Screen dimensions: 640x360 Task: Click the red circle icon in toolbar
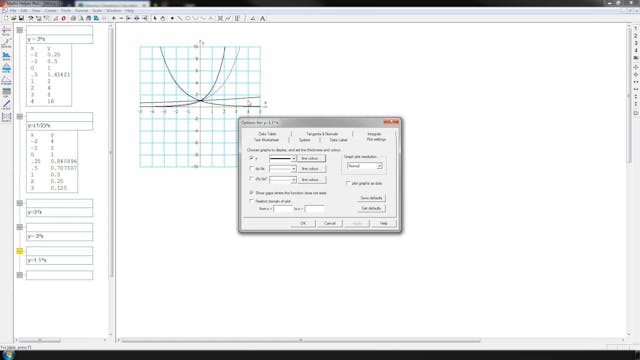tap(64, 18)
